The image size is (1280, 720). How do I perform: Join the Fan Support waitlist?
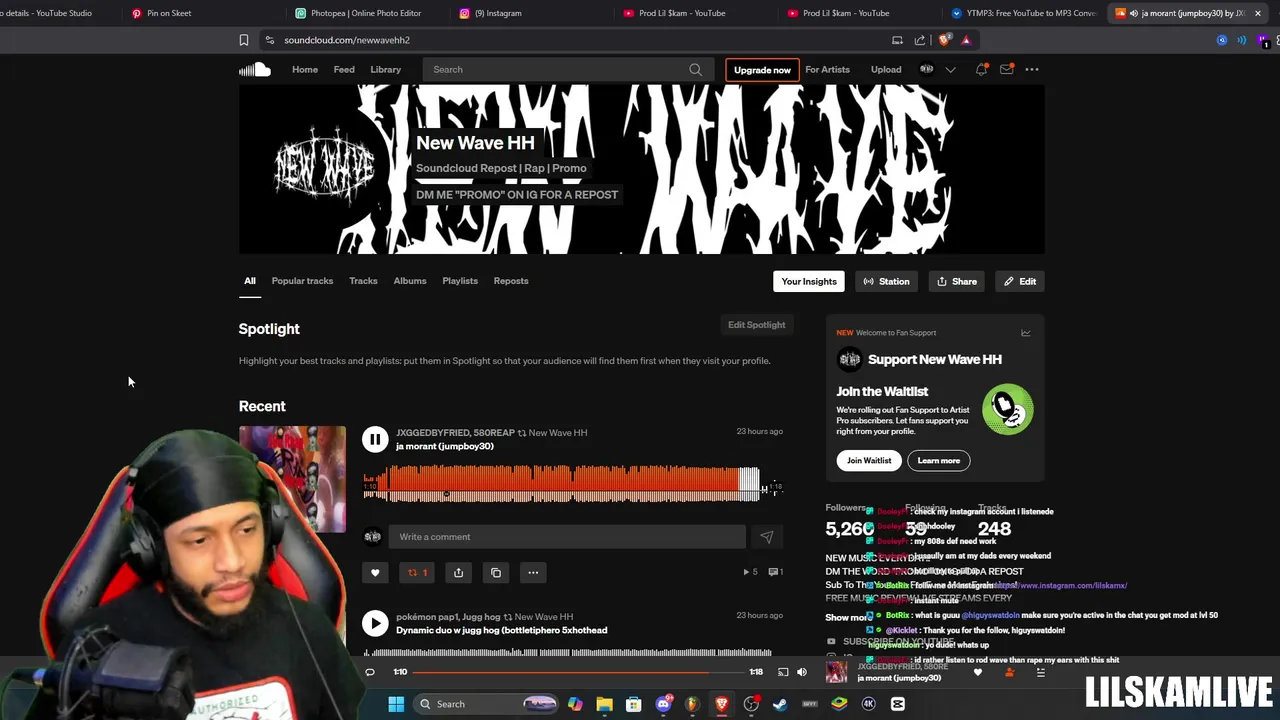[869, 461]
